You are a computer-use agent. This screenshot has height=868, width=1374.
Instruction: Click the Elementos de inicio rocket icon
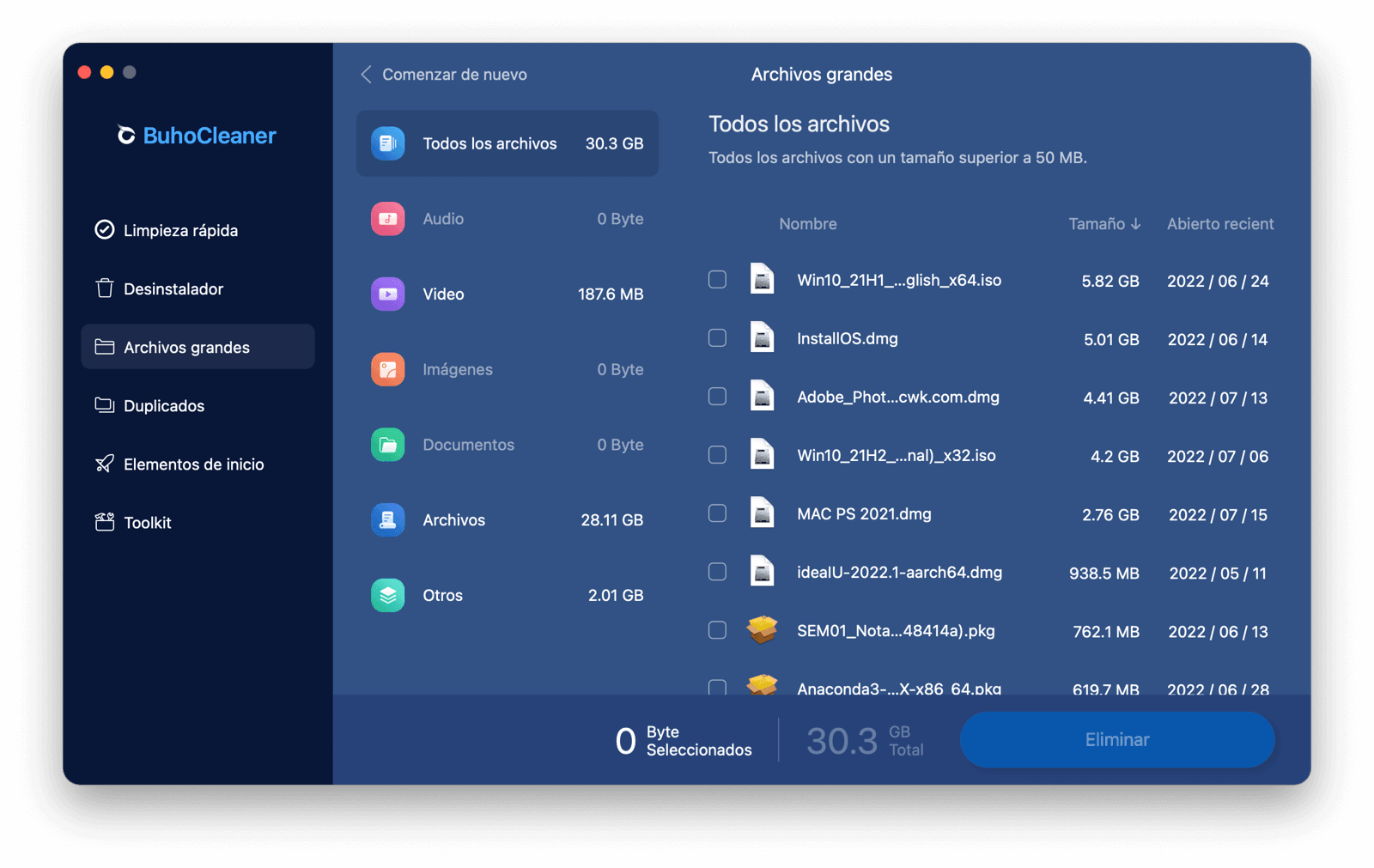104,464
